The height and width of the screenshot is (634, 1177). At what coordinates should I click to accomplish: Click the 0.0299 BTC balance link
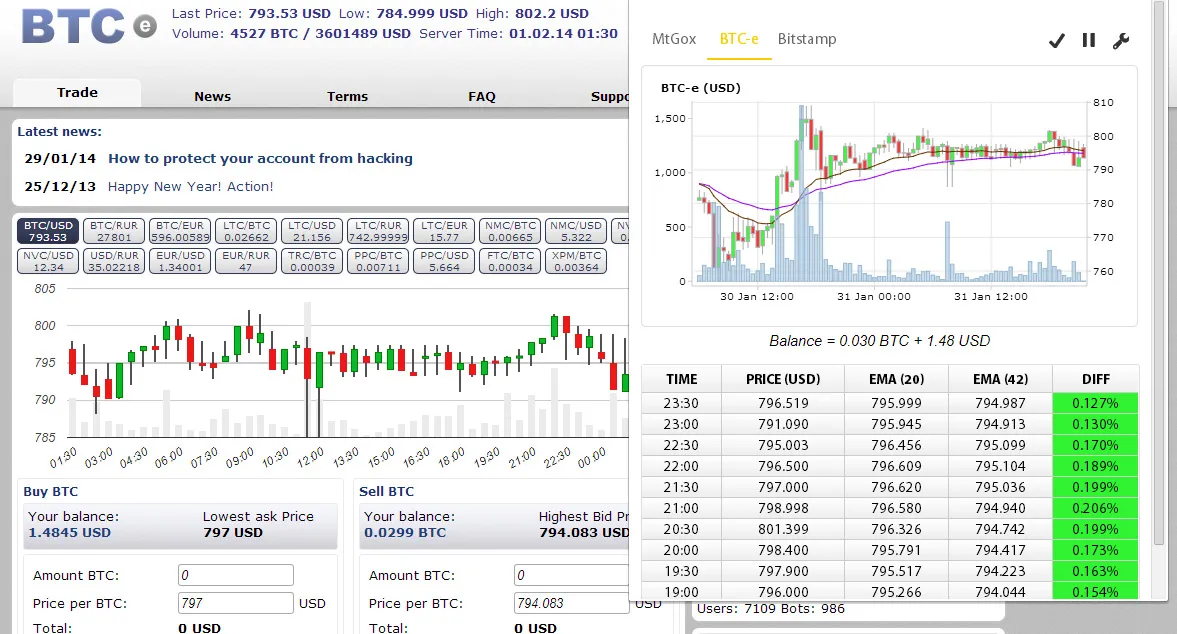[x=405, y=533]
